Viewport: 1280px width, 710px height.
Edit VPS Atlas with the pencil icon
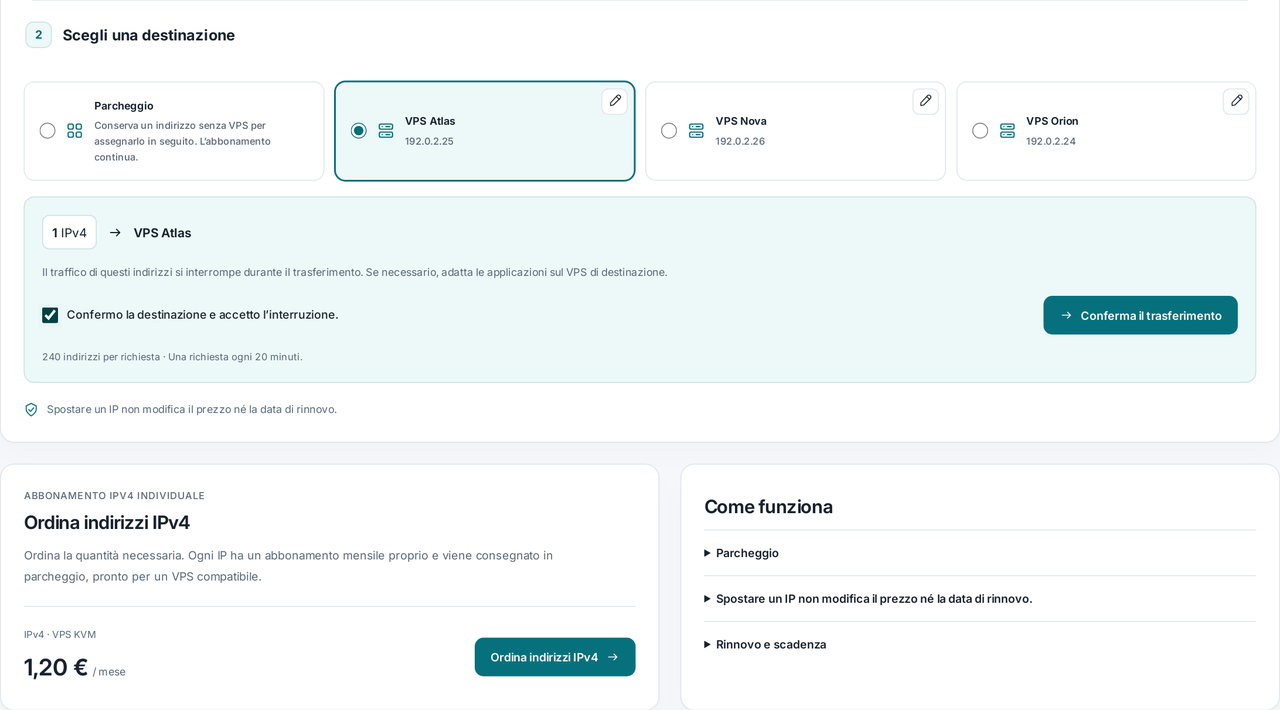(615, 101)
